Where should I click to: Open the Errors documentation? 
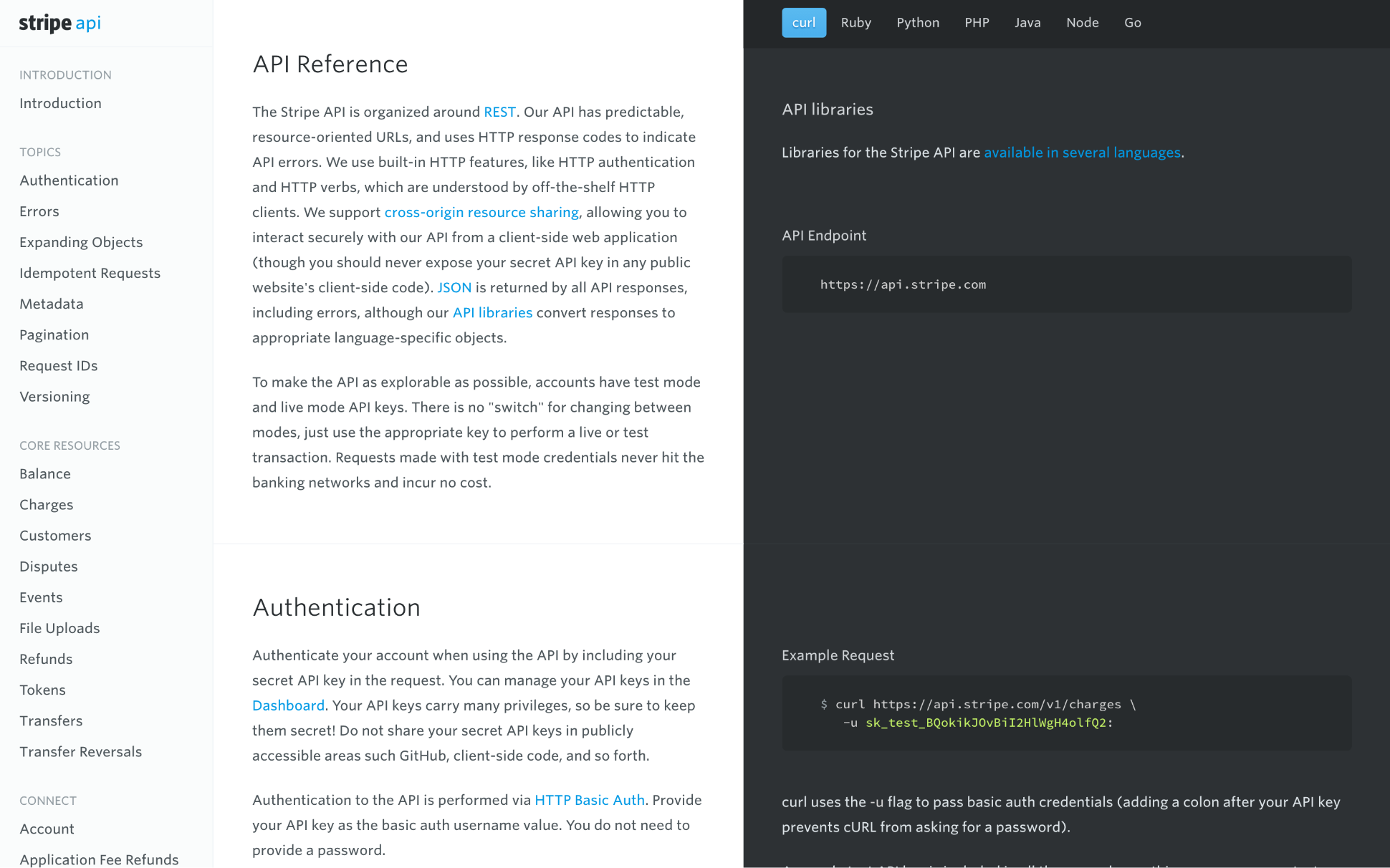coord(39,211)
